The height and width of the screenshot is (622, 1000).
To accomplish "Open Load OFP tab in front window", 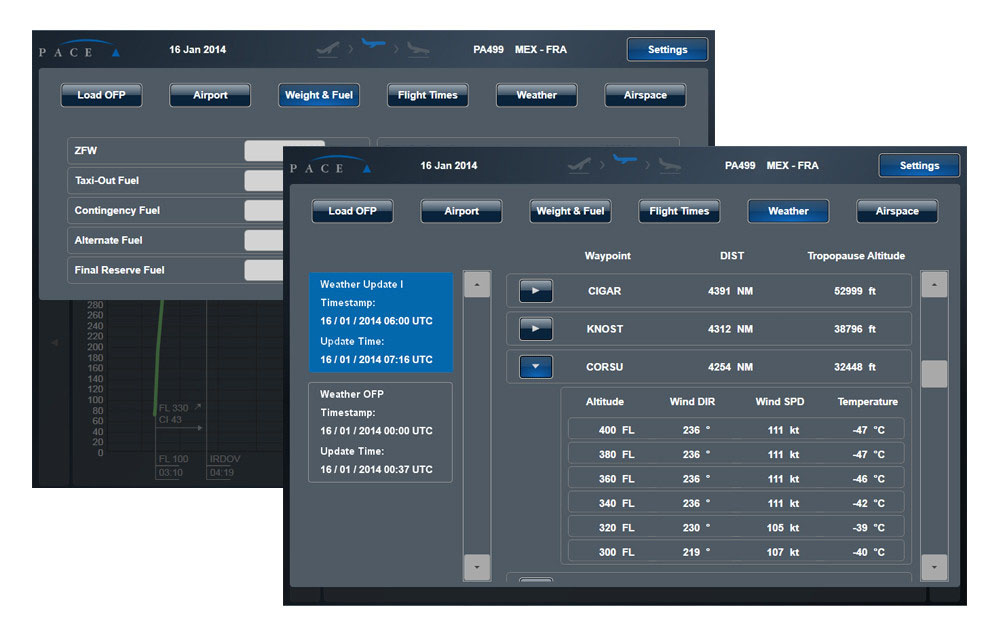I will pos(352,211).
